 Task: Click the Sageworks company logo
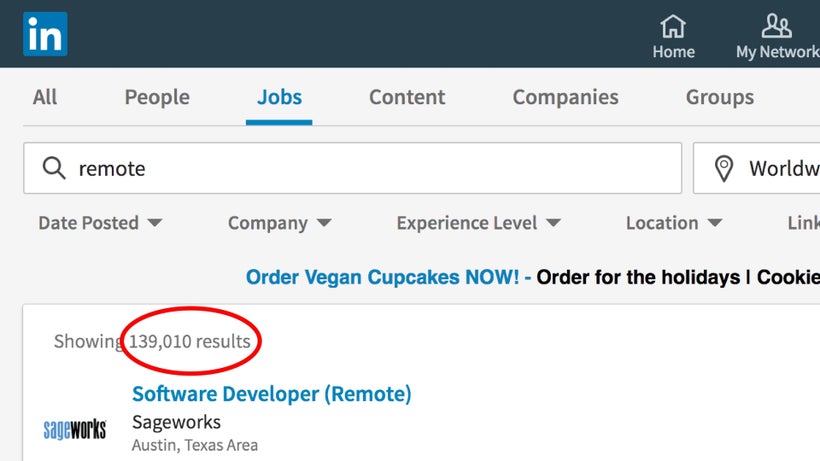pos(75,429)
